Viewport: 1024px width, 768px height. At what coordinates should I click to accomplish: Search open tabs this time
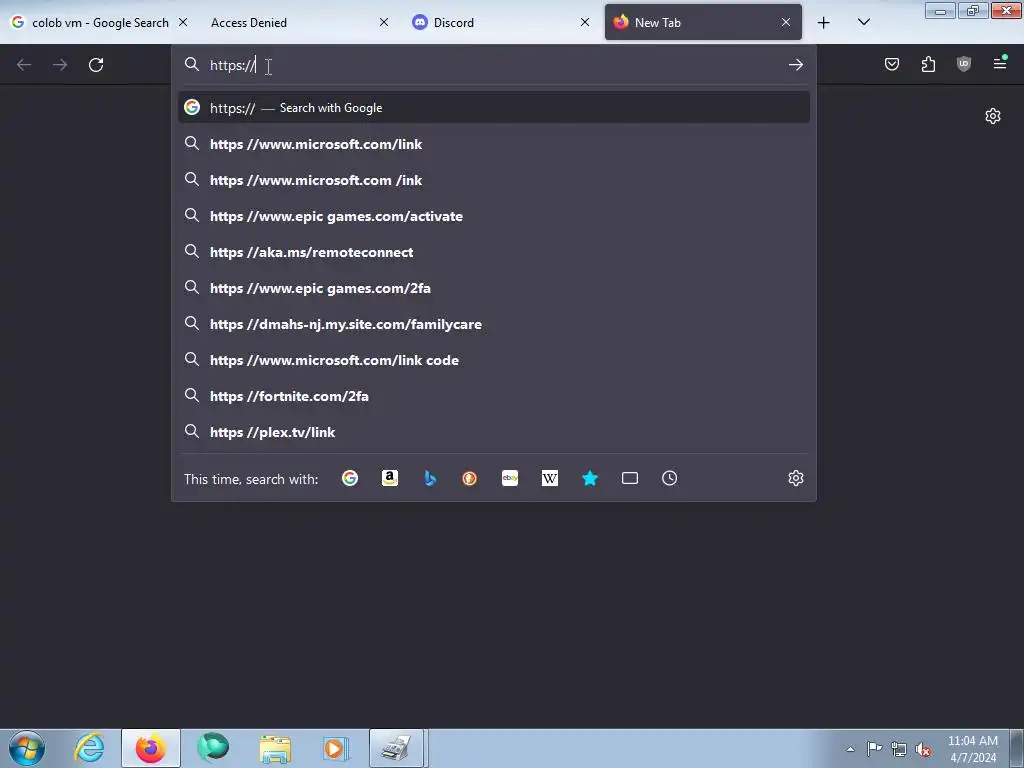coord(630,478)
